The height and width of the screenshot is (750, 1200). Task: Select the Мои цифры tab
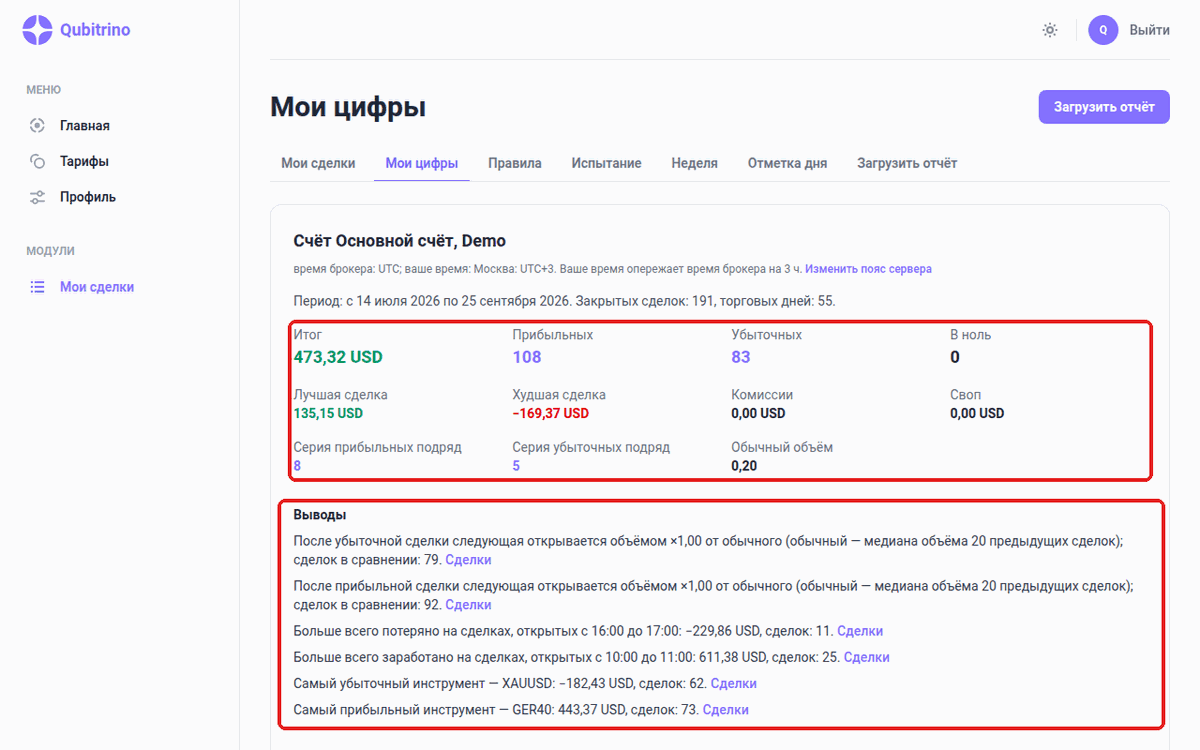pos(422,163)
